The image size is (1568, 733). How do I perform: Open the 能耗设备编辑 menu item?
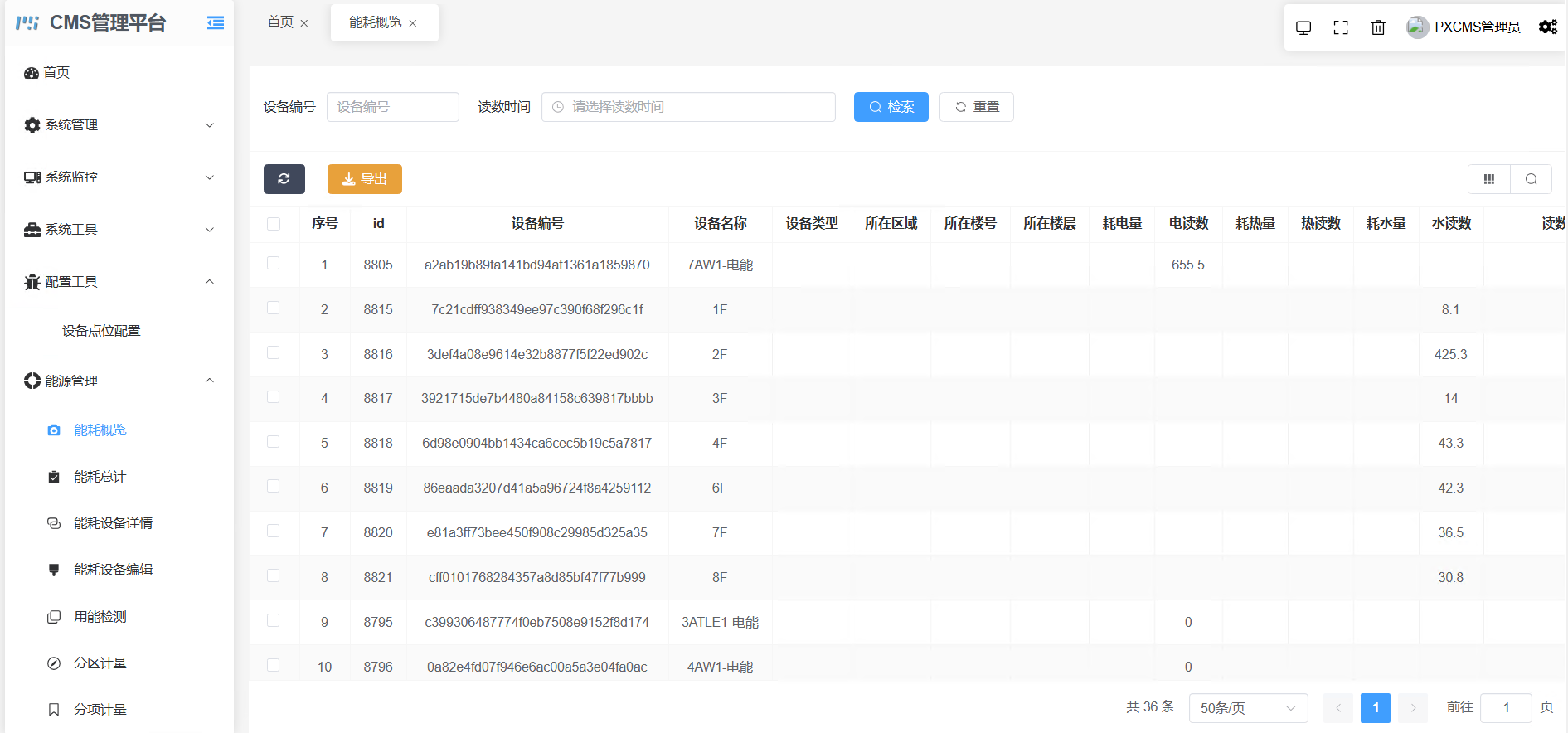113,570
